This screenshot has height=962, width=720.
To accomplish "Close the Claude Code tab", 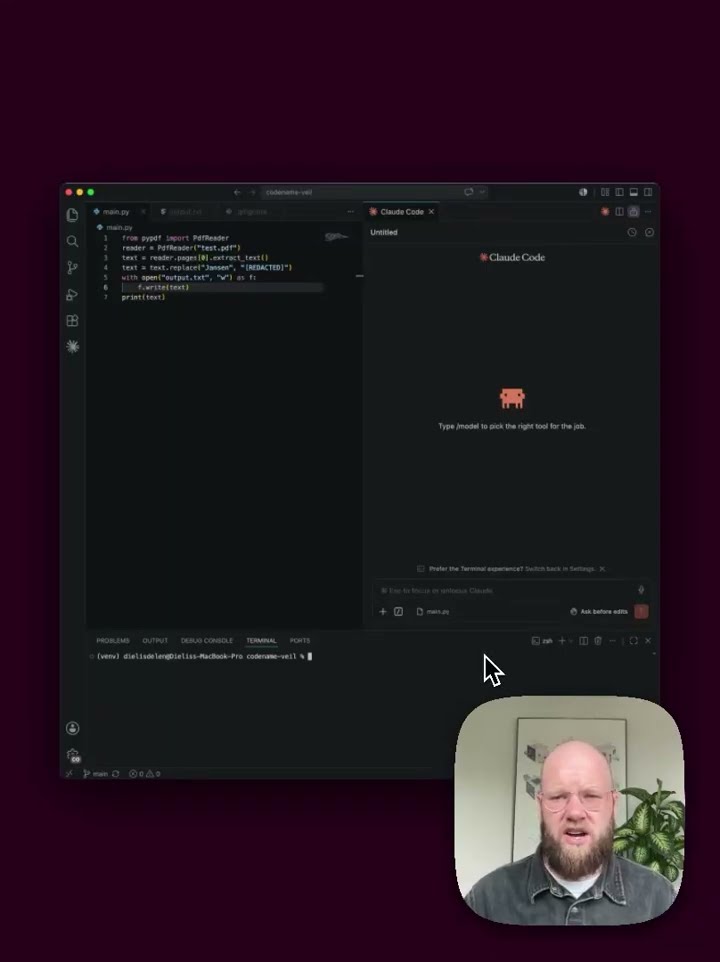I will (x=431, y=212).
